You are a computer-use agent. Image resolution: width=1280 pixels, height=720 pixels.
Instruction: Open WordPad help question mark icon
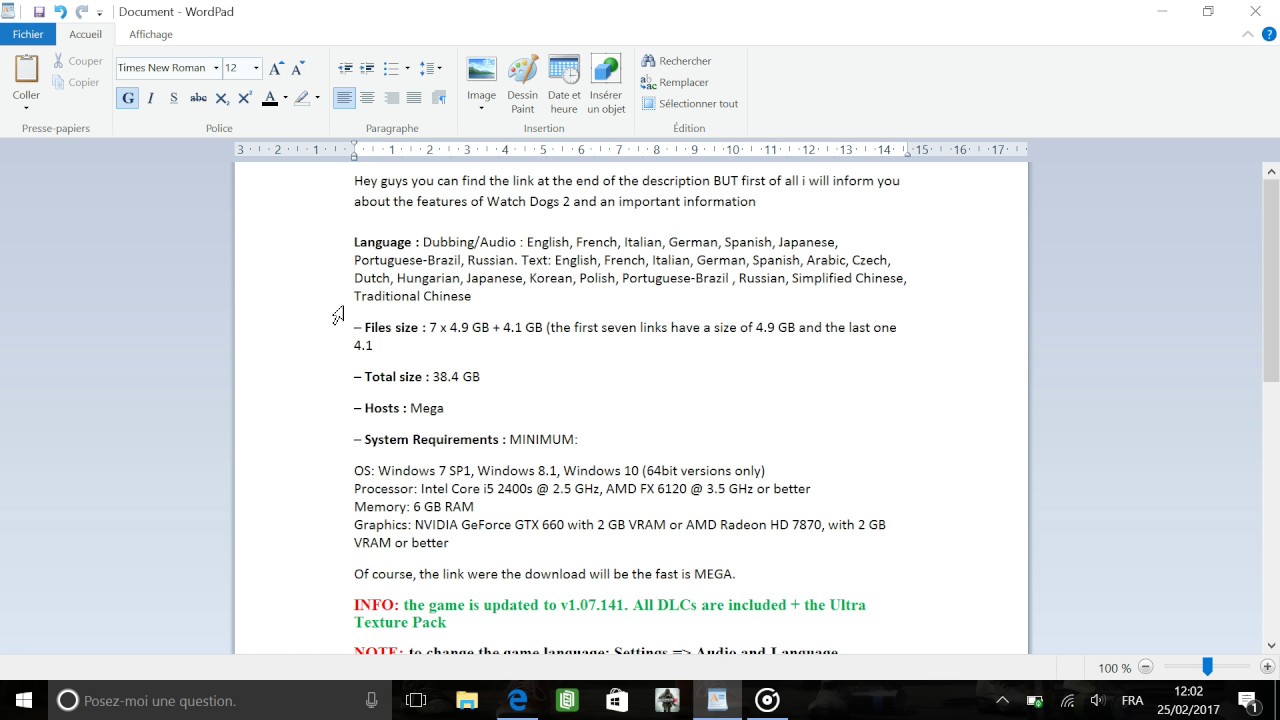(1269, 34)
